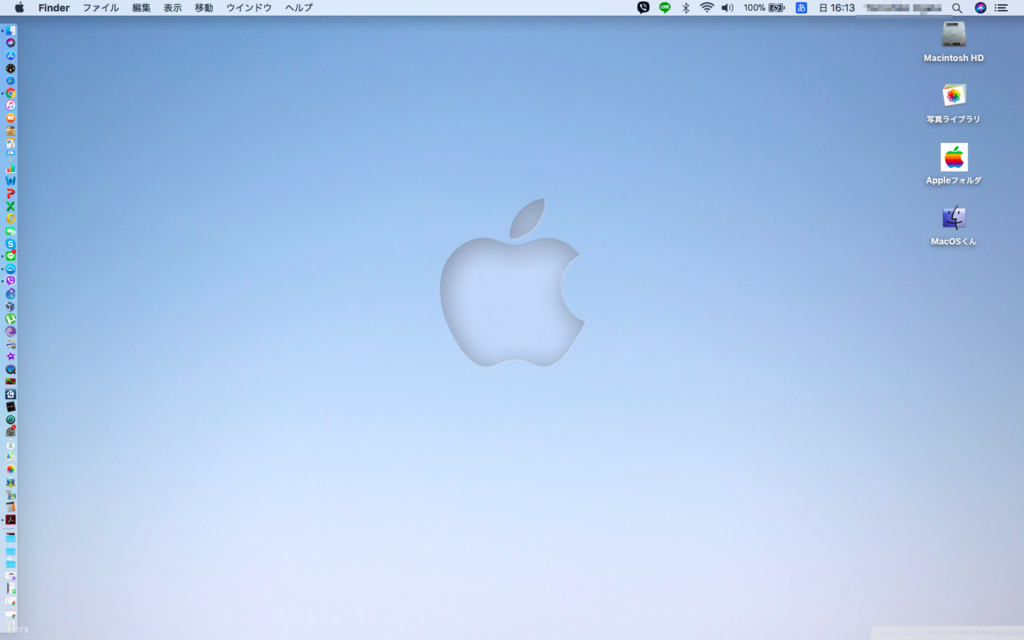Open FaceTime from the Dock

(10, 231)
